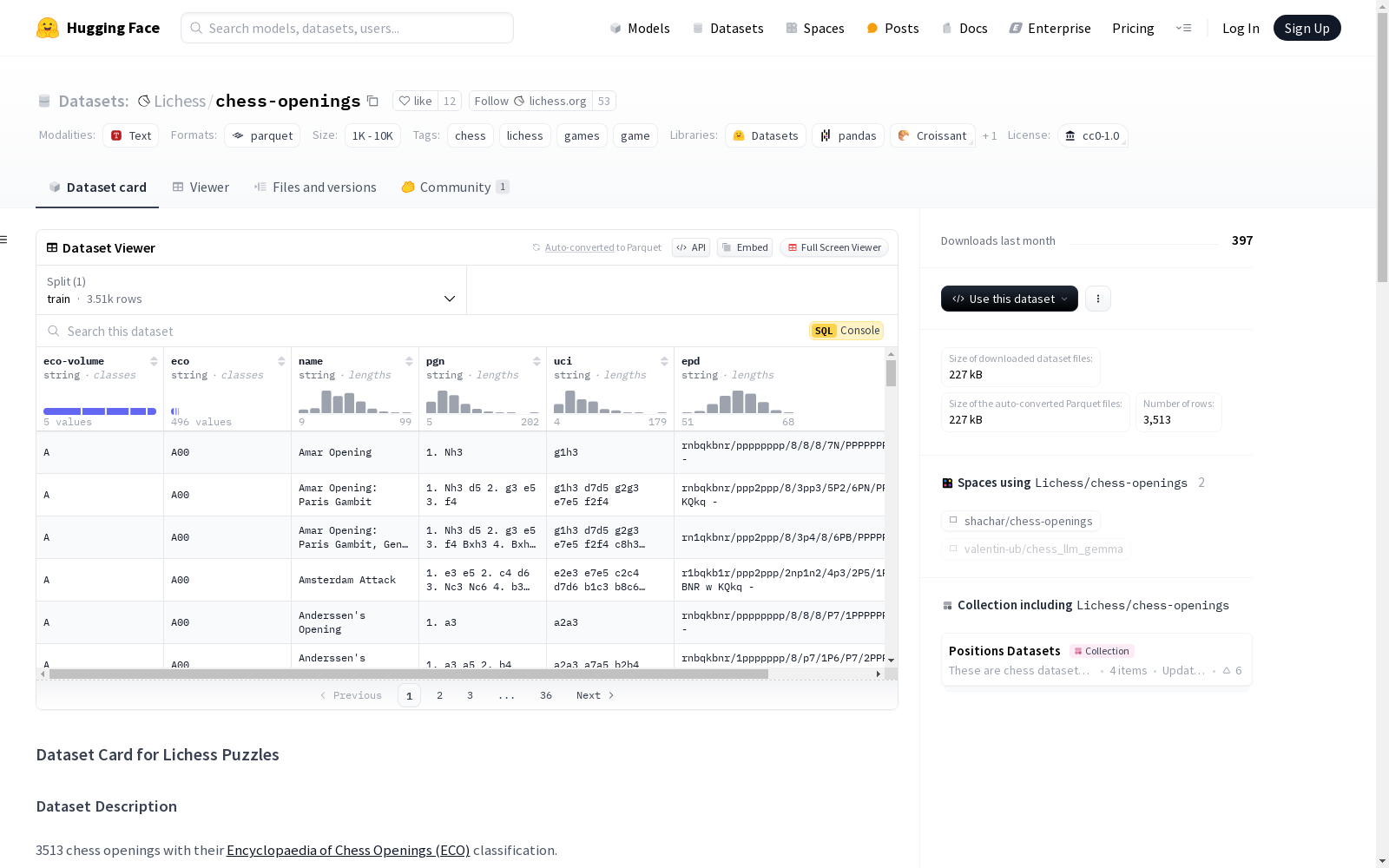Click Next page in the pagination
The image size is (1389, 868).
[x=596, y=695]
